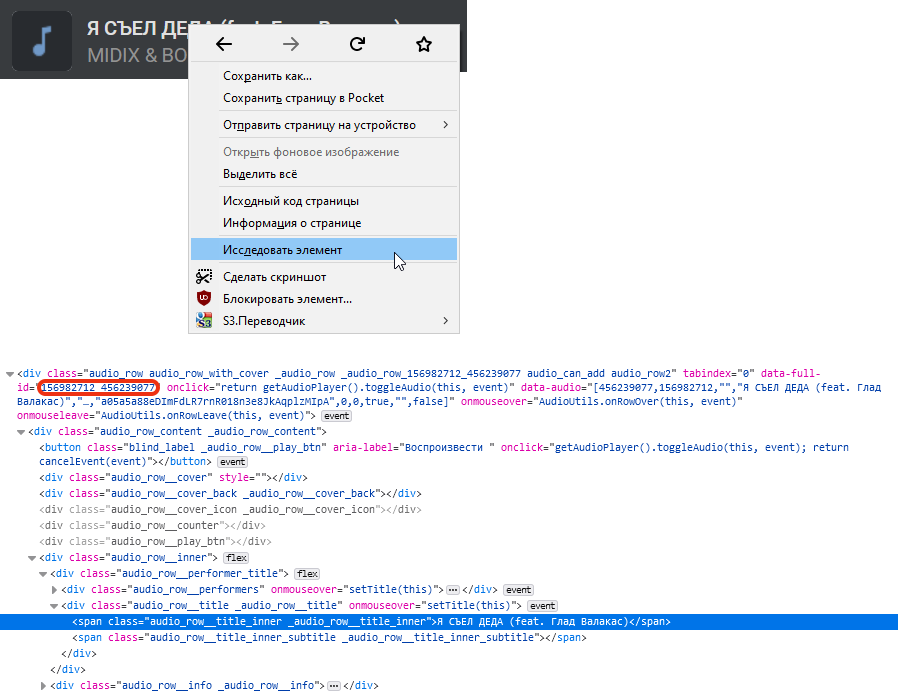The image size is (898, 692).
Task: Select "Сохранить как..." menu entry
Action: (267, 76)
